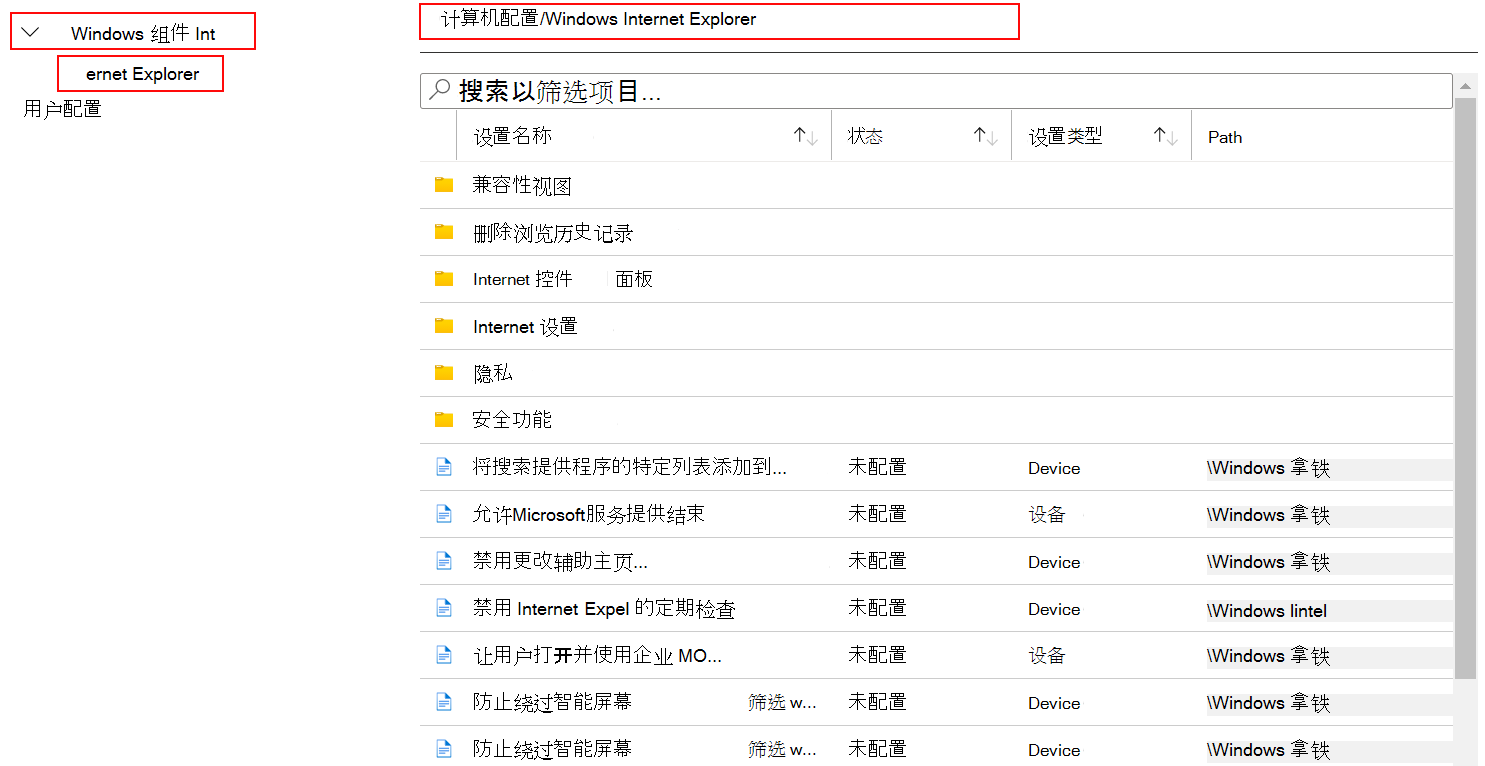Select 禁用更改辅助主页 setting name
Screen dimensions: 1485x766
point(560,561)
